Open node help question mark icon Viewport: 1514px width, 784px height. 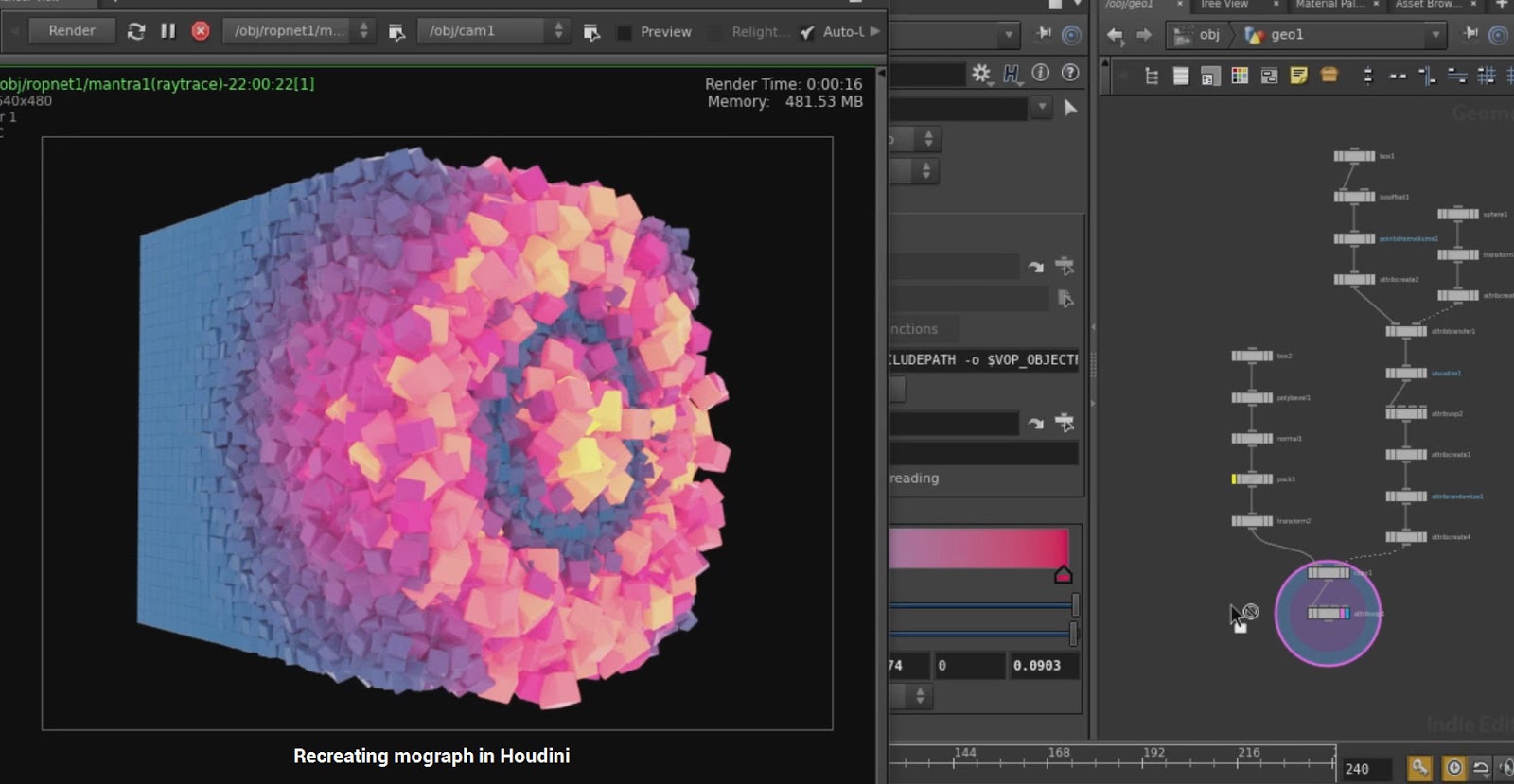coord(1070,73)
